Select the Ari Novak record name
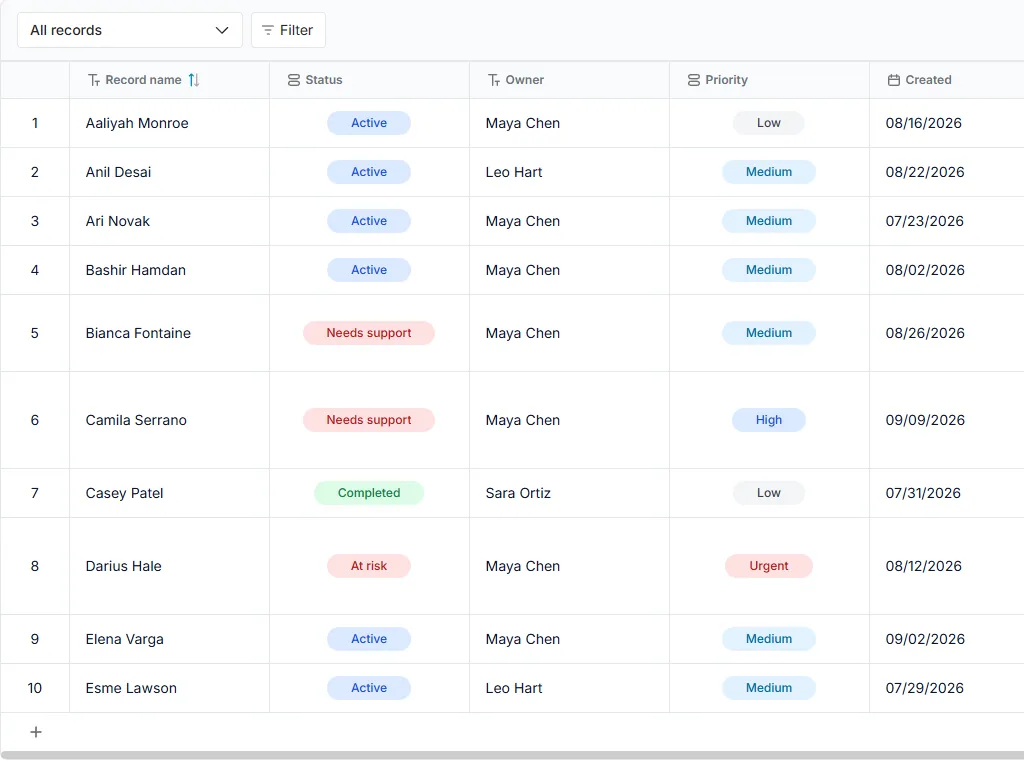Viewport: 1024px width, 768px height. 118,221
